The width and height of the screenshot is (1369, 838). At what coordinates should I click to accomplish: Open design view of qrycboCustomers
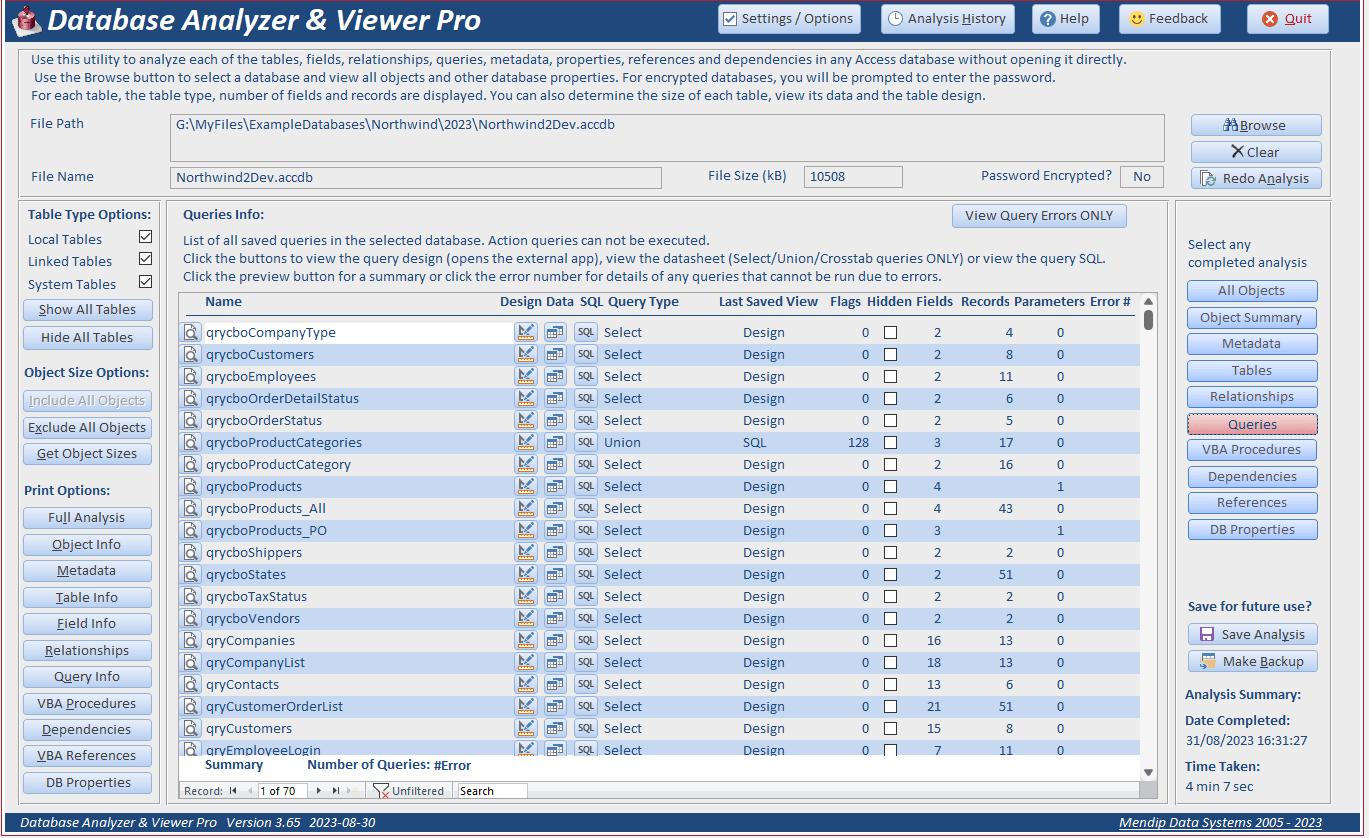(x=526, y=355)
